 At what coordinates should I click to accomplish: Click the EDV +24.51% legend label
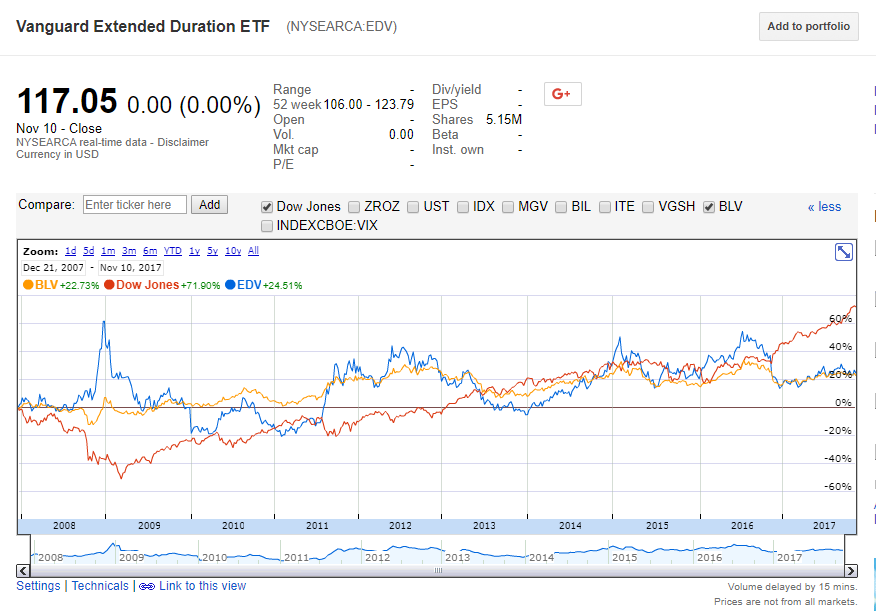[269, 285]
